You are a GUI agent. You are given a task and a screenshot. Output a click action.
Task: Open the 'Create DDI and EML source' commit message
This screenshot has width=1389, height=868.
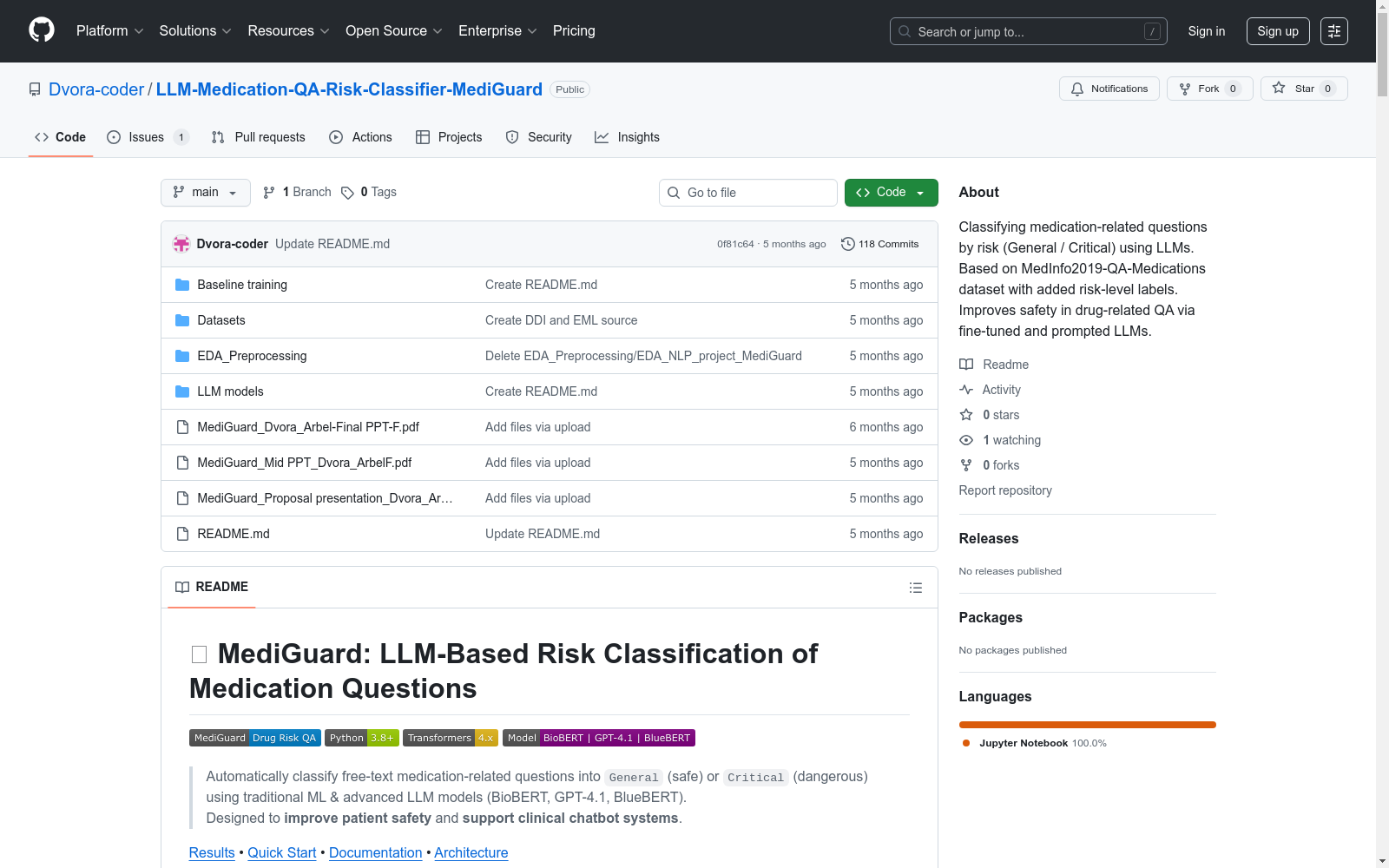[562, 320]
